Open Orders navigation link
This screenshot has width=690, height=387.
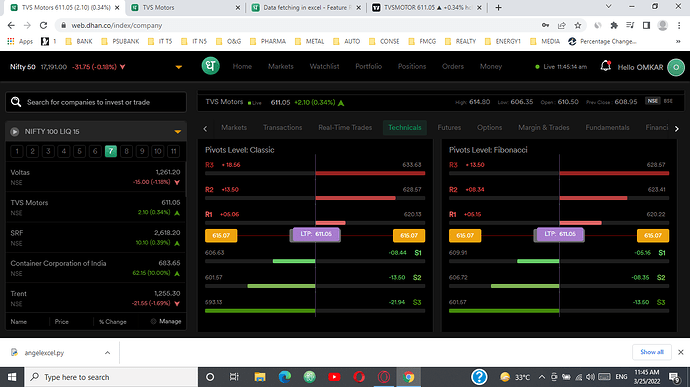[453, 66]
